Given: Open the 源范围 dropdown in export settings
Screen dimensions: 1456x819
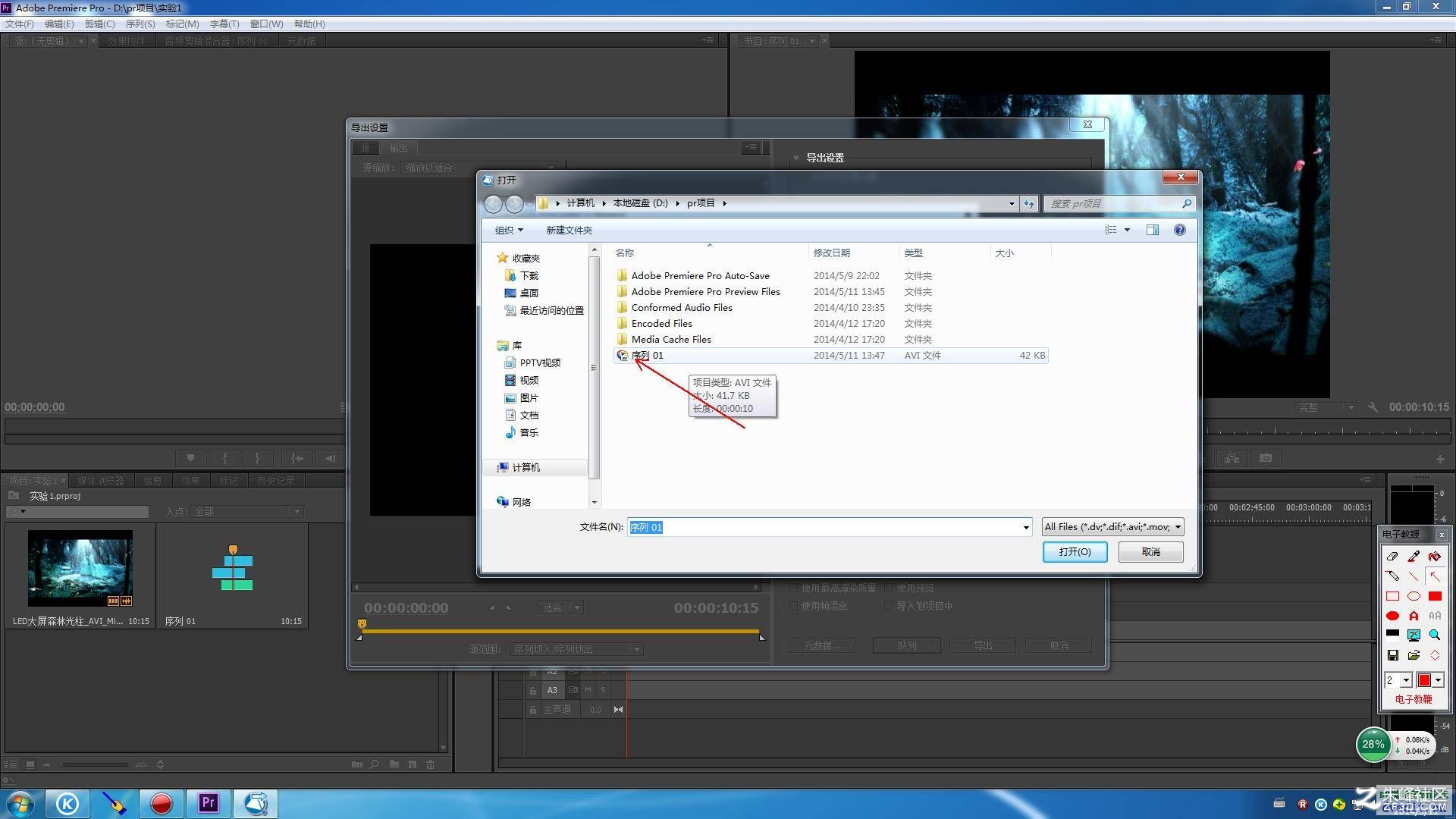Looking at the screenshot, I should tap(576, 649).
